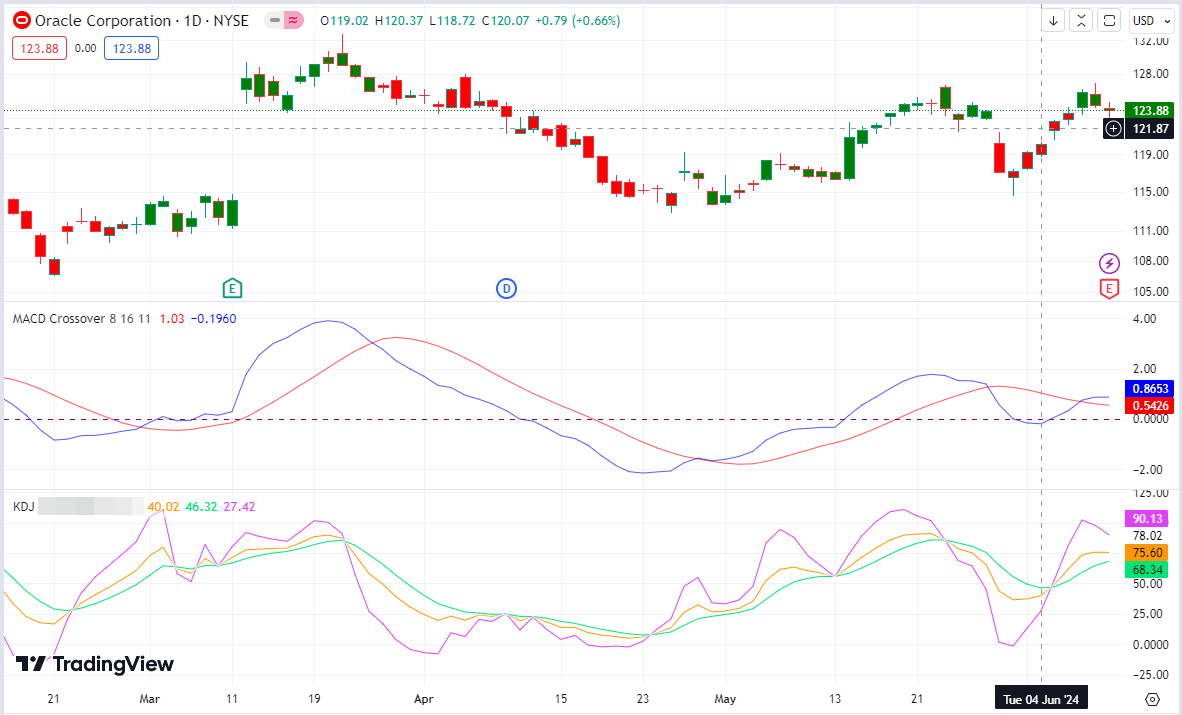The width and height of the screenshot is (1182, 715).
Task: Click the black 121.87 crosshair price label
Action: tap(1150, 129)
